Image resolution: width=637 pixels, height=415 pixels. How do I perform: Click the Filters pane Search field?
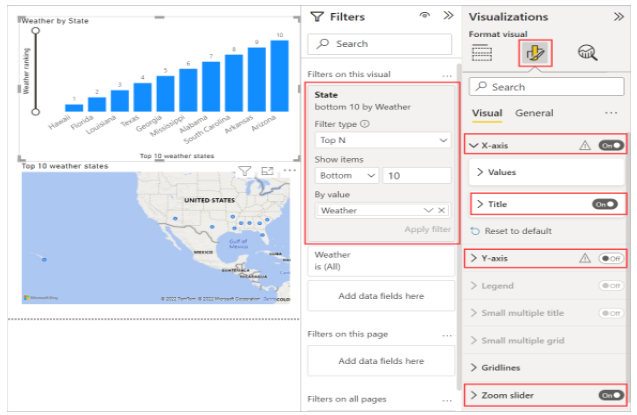tap(382, 44)
